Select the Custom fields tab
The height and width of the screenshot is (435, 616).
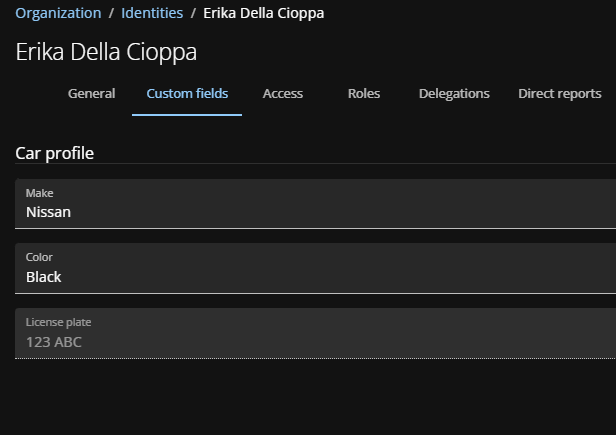[x=187, y=94]
